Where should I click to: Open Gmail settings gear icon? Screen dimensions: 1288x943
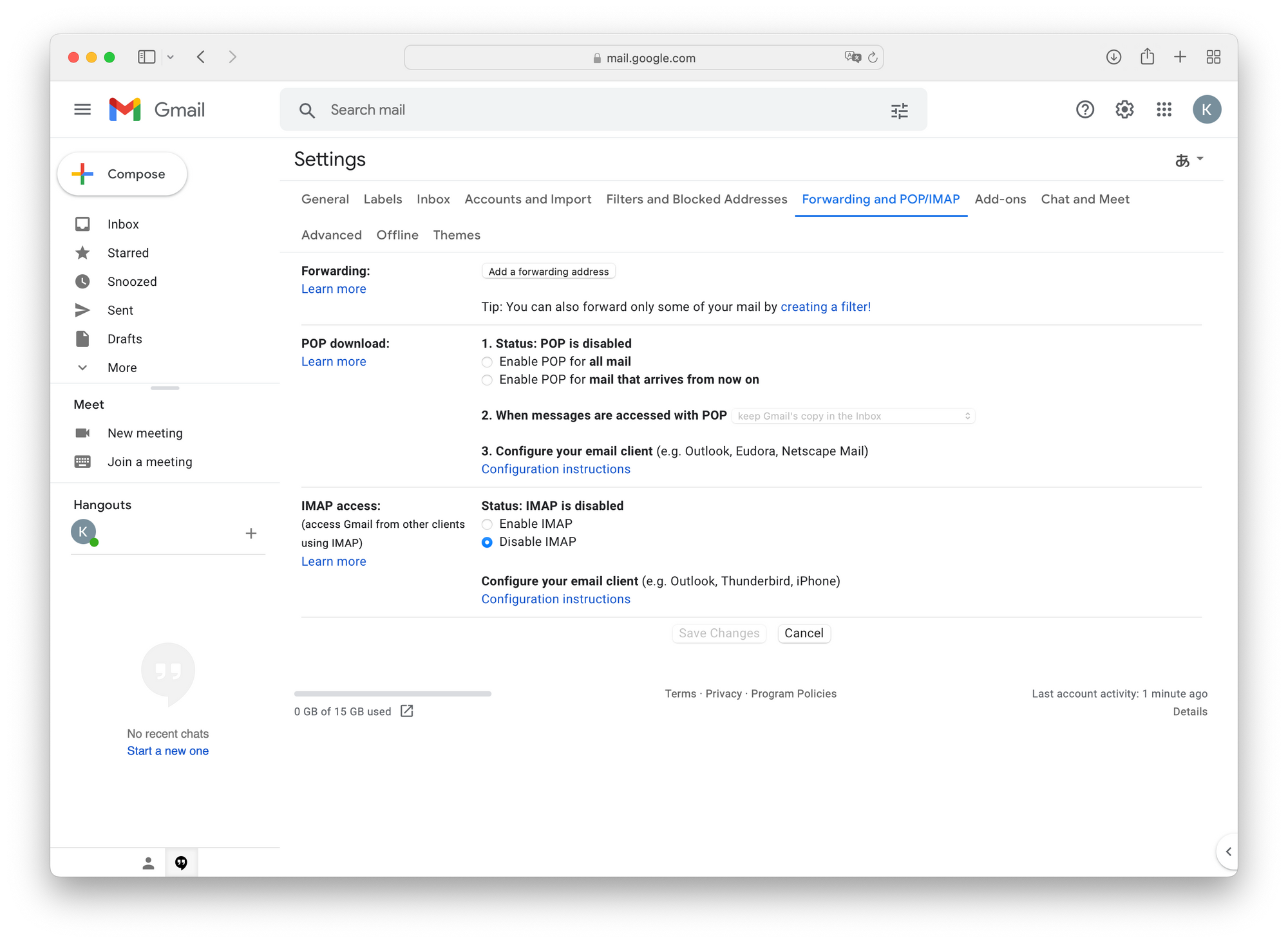tap(1124, 109)
